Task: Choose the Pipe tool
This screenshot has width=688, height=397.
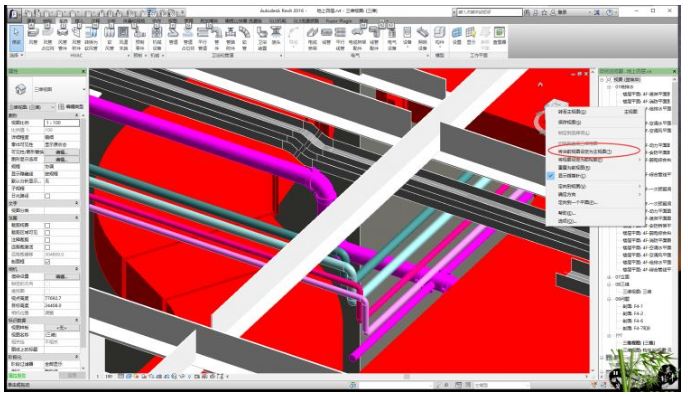Action: (173, 37)
